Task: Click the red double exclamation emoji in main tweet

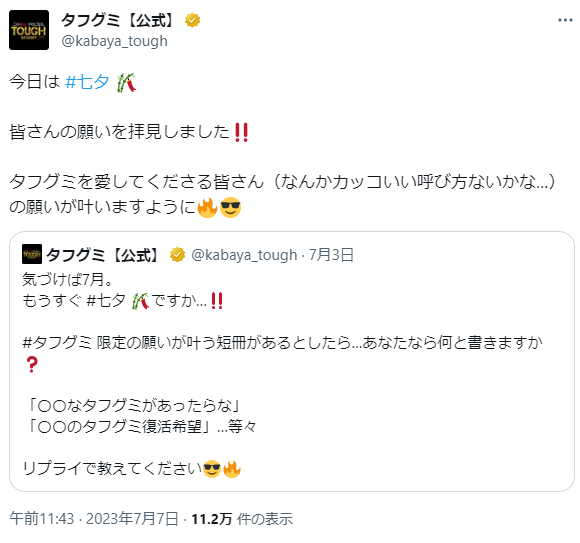Action: 241,132
